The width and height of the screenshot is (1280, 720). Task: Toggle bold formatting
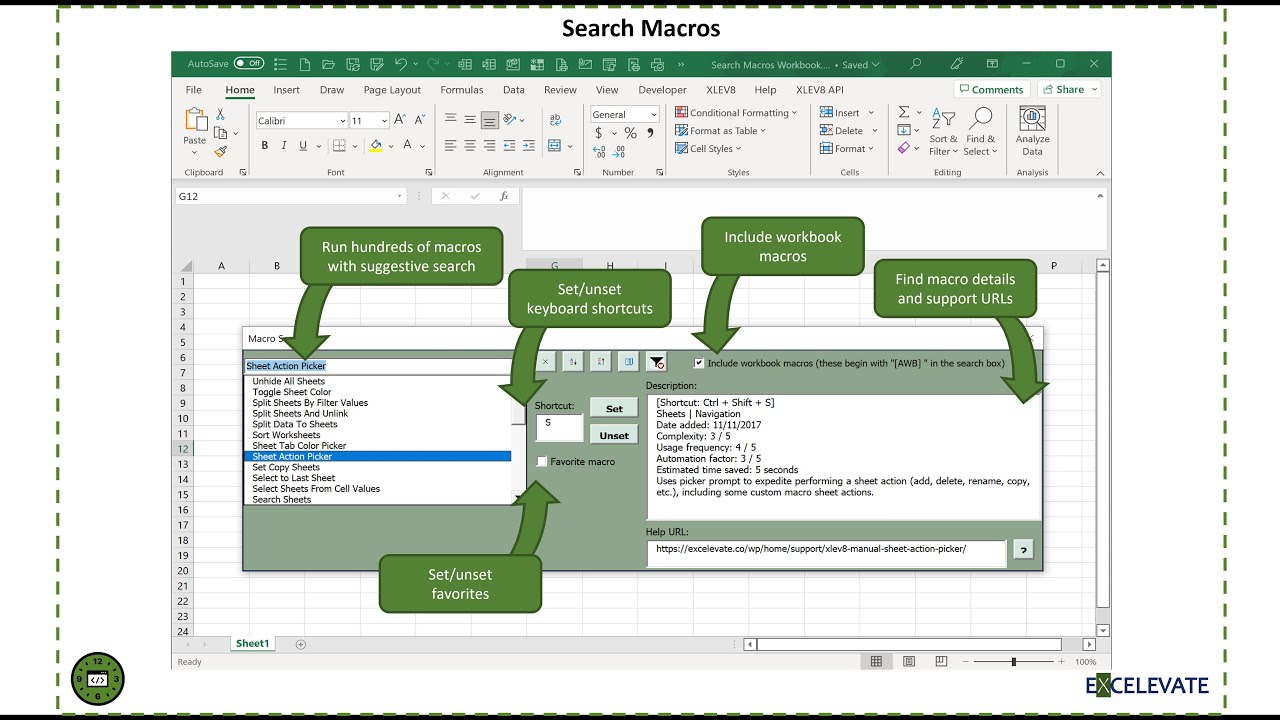[x=265, y=146]
